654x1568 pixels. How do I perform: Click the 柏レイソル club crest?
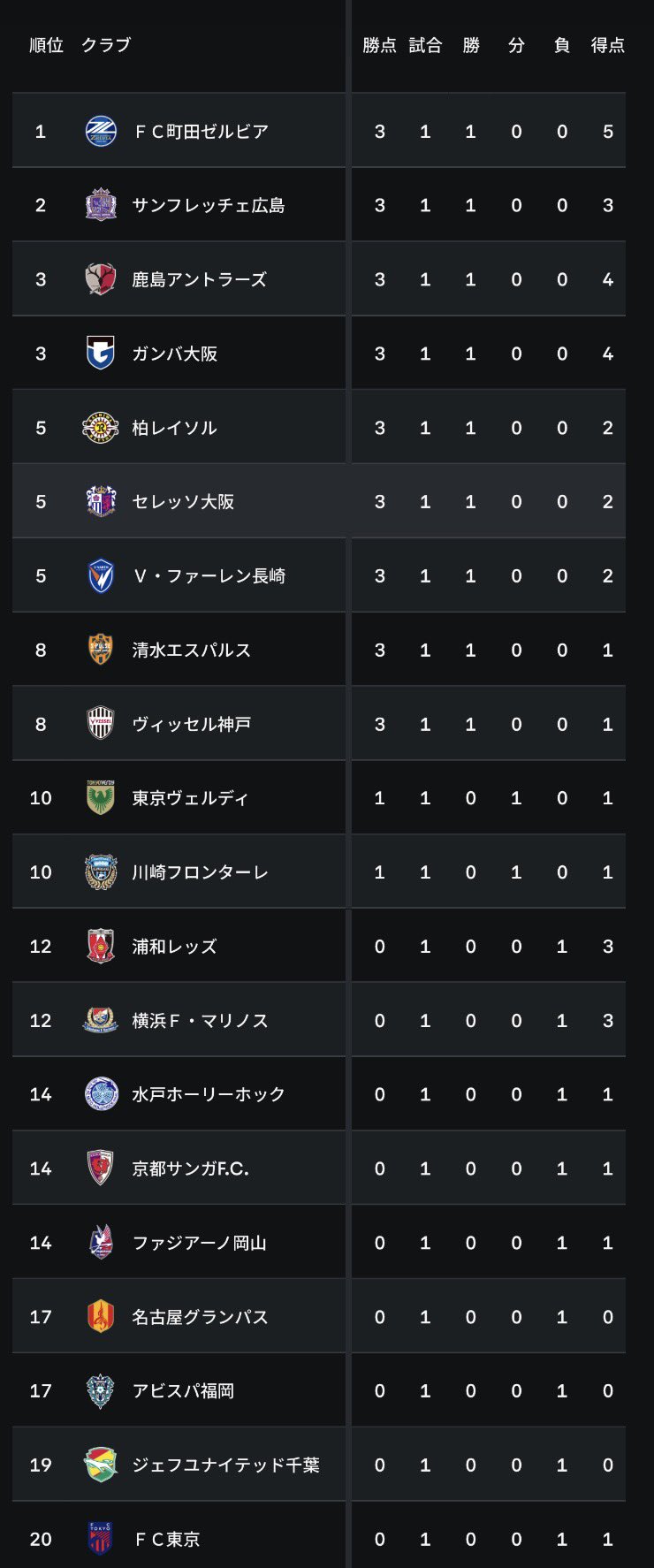[x=101, y=428]
